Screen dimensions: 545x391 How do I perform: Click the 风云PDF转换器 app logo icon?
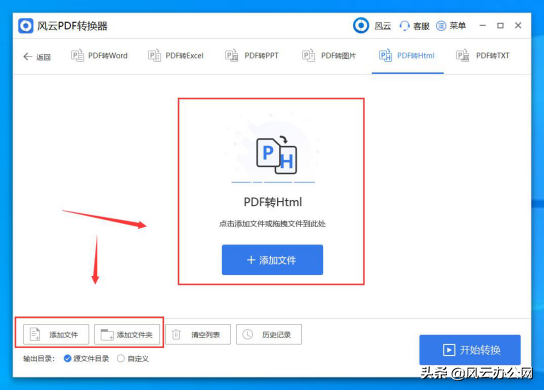pyautogui.click(x=25, y=26)
